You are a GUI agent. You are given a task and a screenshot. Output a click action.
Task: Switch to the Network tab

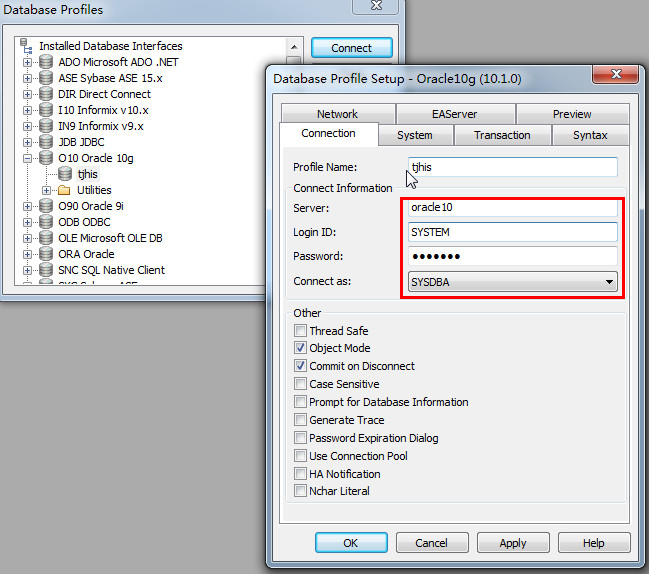[337, 114]
